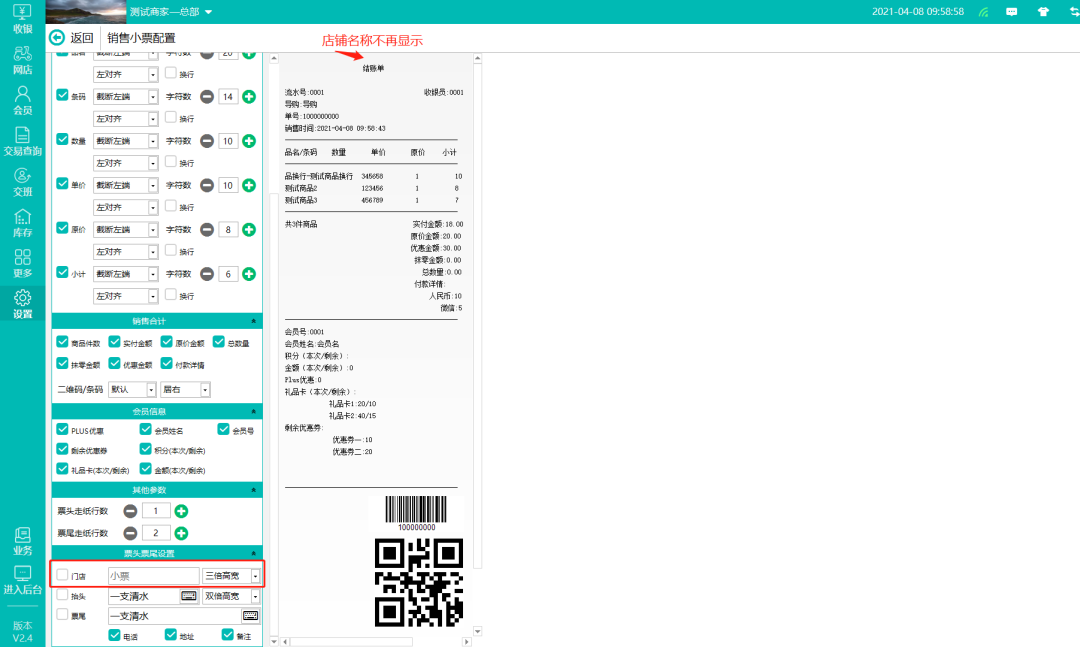
Task: Open on-screen keyboard for 票尾 field
Action: (250, 616)
